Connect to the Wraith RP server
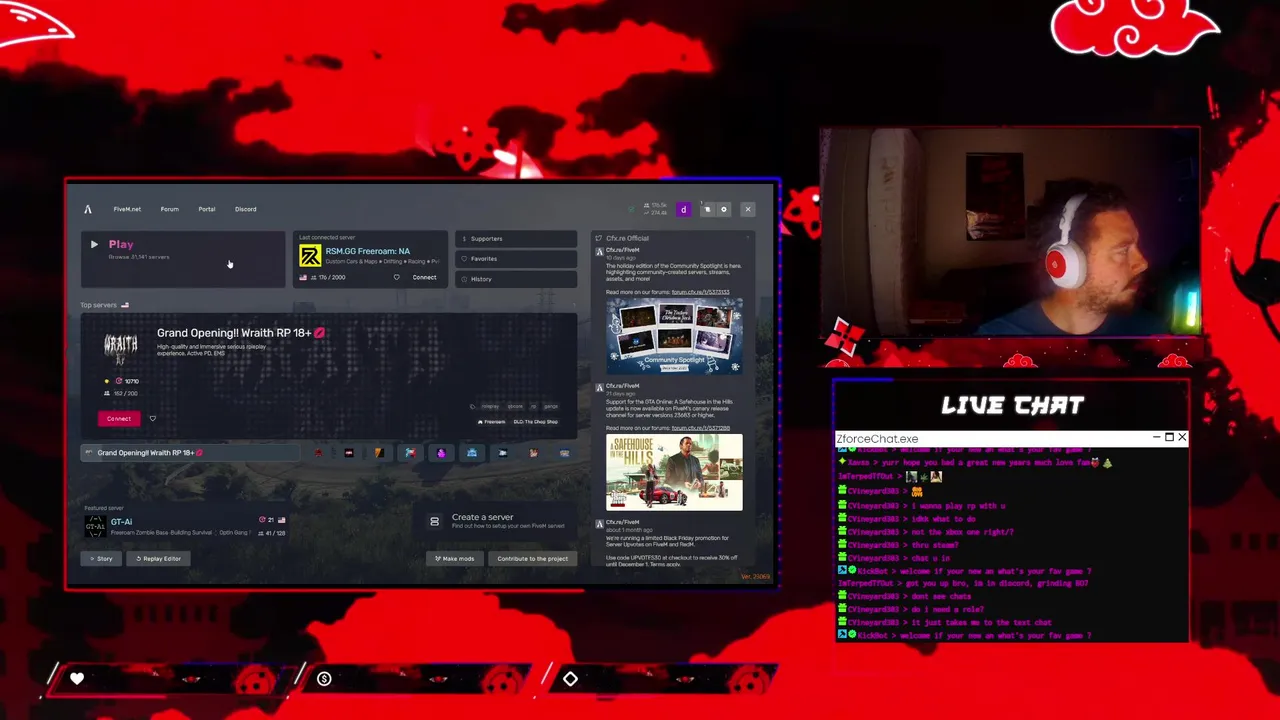Image resolution: width=1280 pixels, height=720 pixels. (x=119, y=418)
